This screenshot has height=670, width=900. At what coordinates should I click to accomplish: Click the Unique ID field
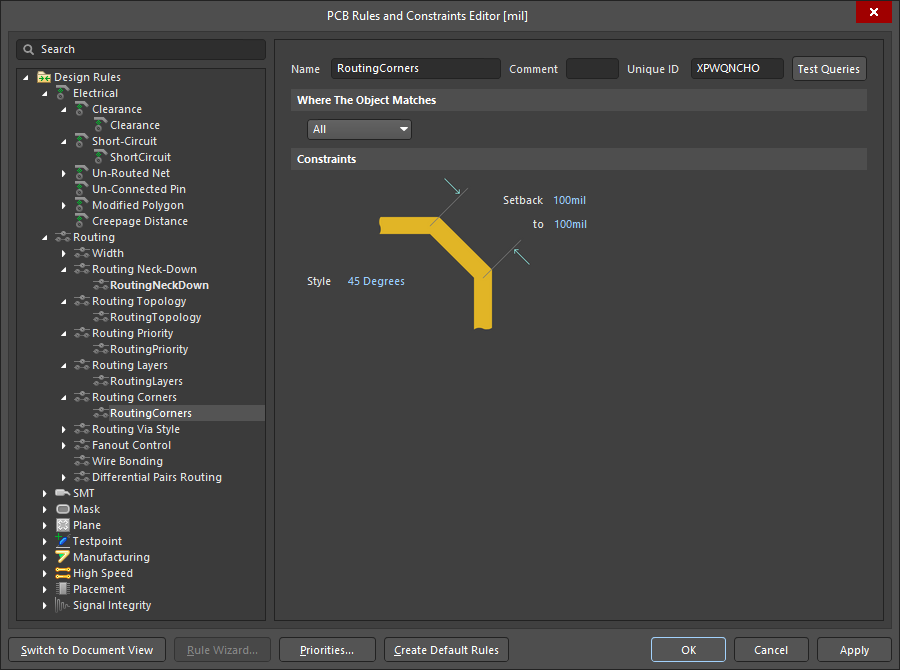pos(737,68)
